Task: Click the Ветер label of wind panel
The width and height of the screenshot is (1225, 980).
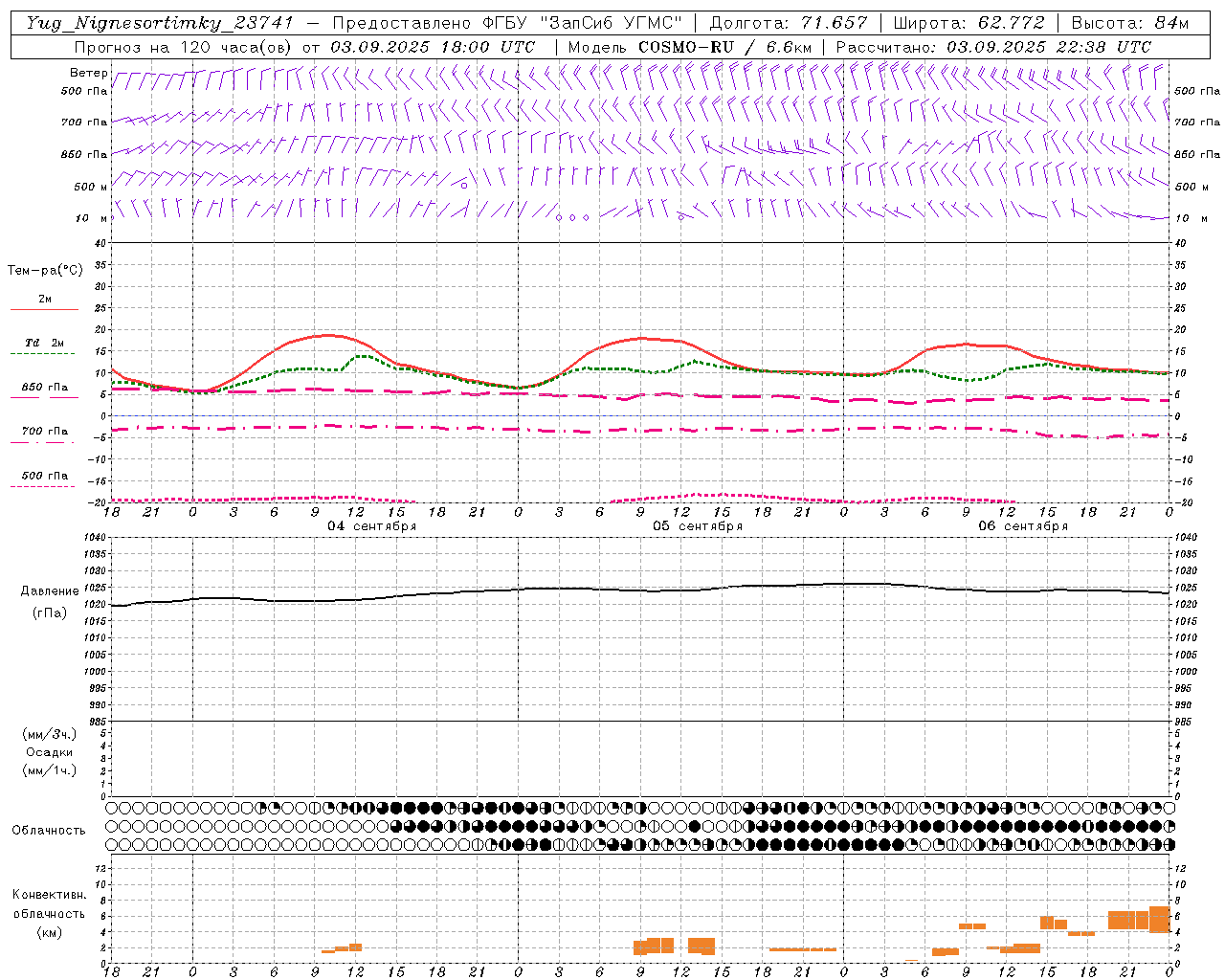Action: pyautogui.click(x=89, y=73)
